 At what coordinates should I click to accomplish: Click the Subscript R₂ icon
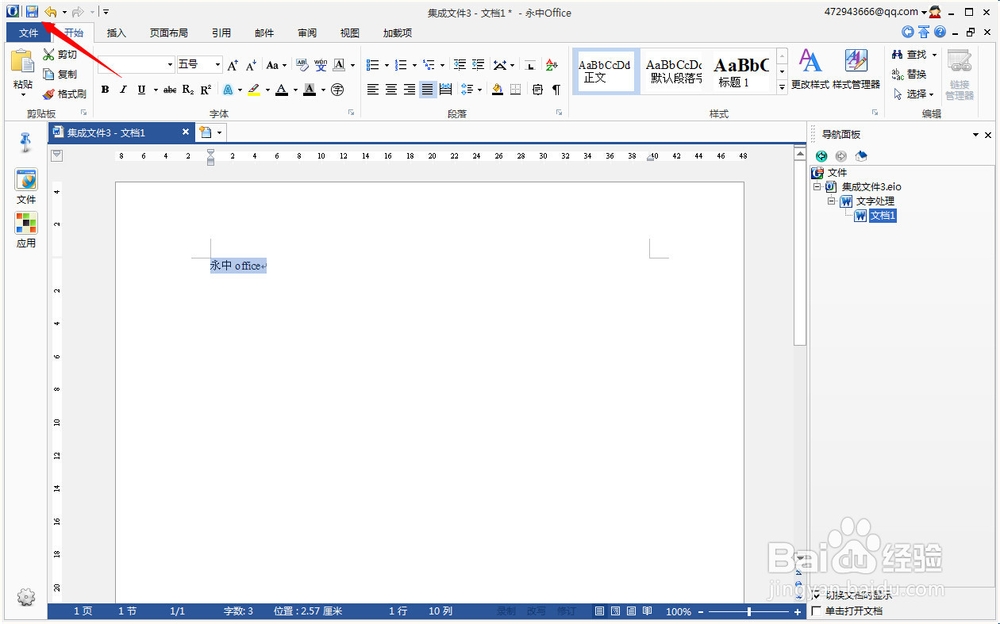[188, 89]
